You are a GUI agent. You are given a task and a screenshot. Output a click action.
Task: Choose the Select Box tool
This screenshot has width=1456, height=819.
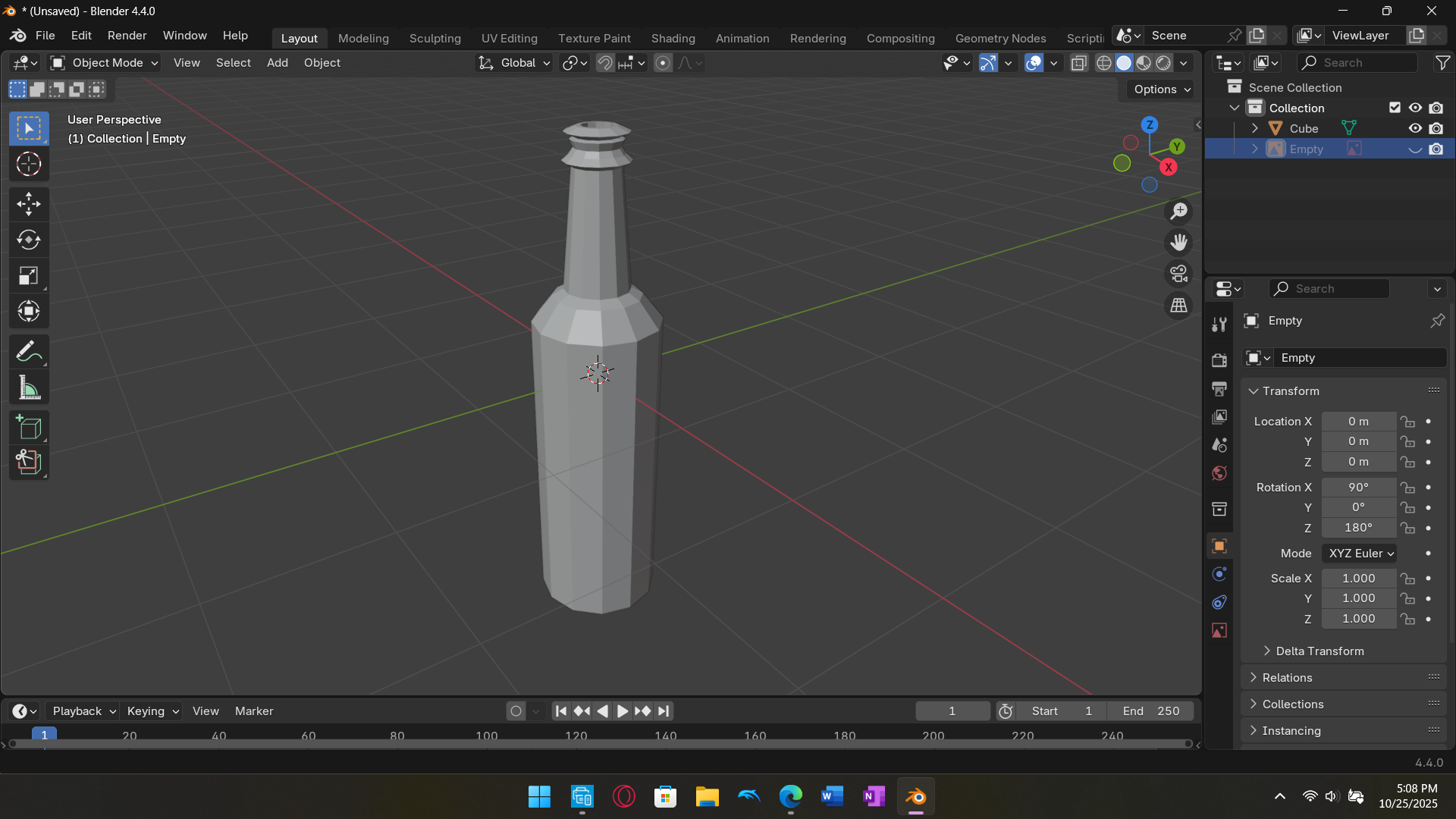click(29, 128)
